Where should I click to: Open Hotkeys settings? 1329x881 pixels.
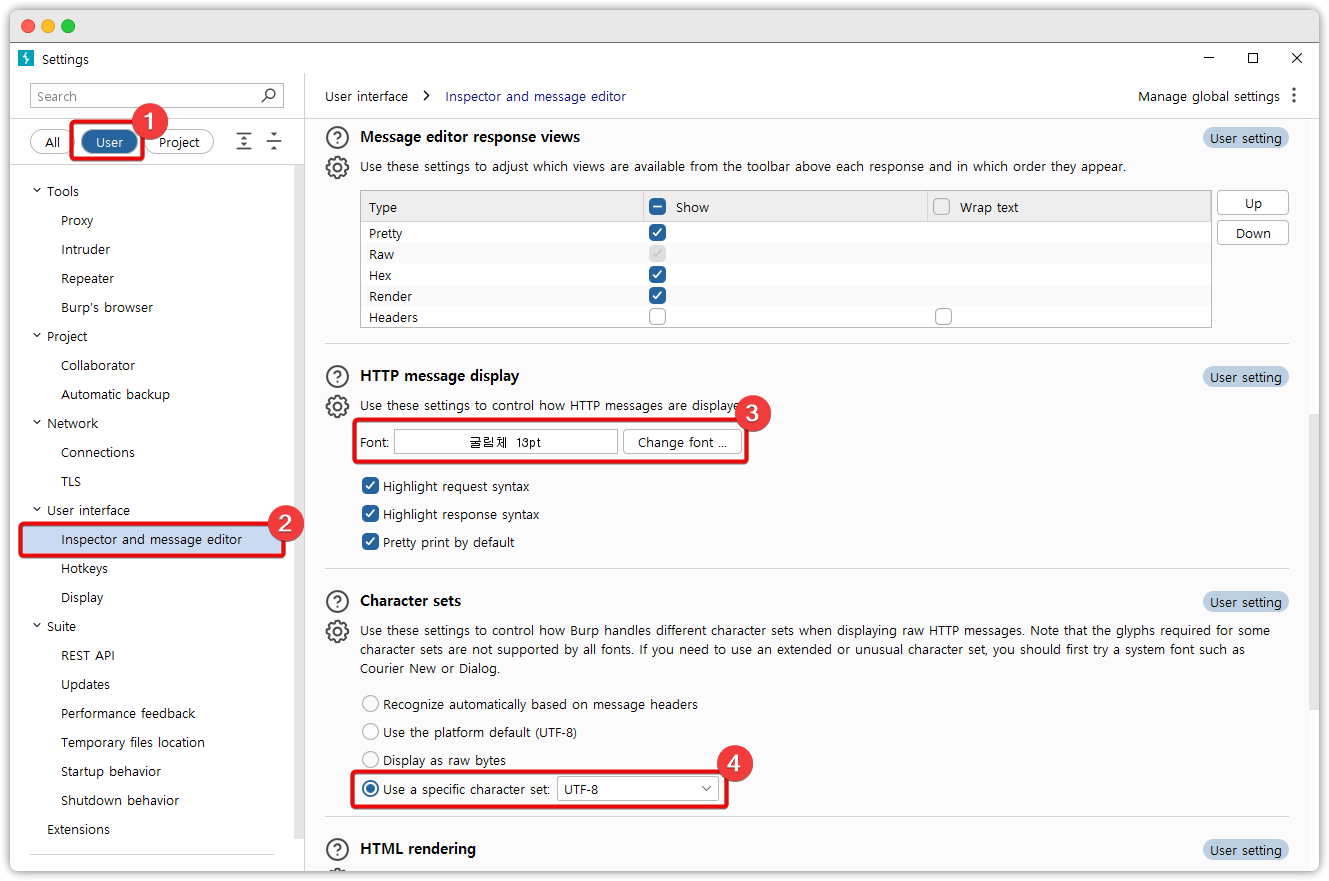click(x=84, y=568)
